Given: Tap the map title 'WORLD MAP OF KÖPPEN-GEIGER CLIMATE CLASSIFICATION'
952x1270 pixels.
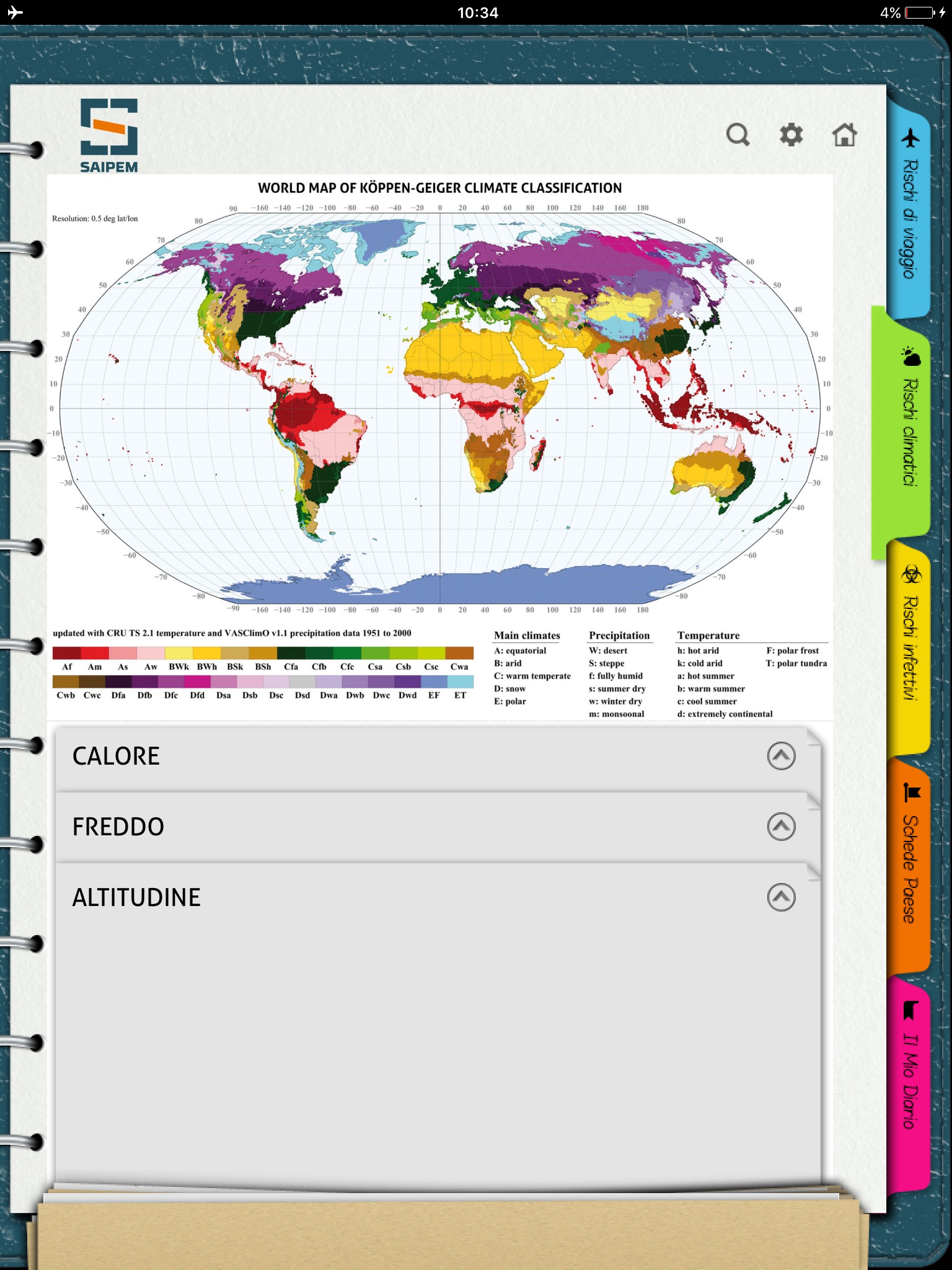Looking at the screenshot, I should [x=440, y=188].
